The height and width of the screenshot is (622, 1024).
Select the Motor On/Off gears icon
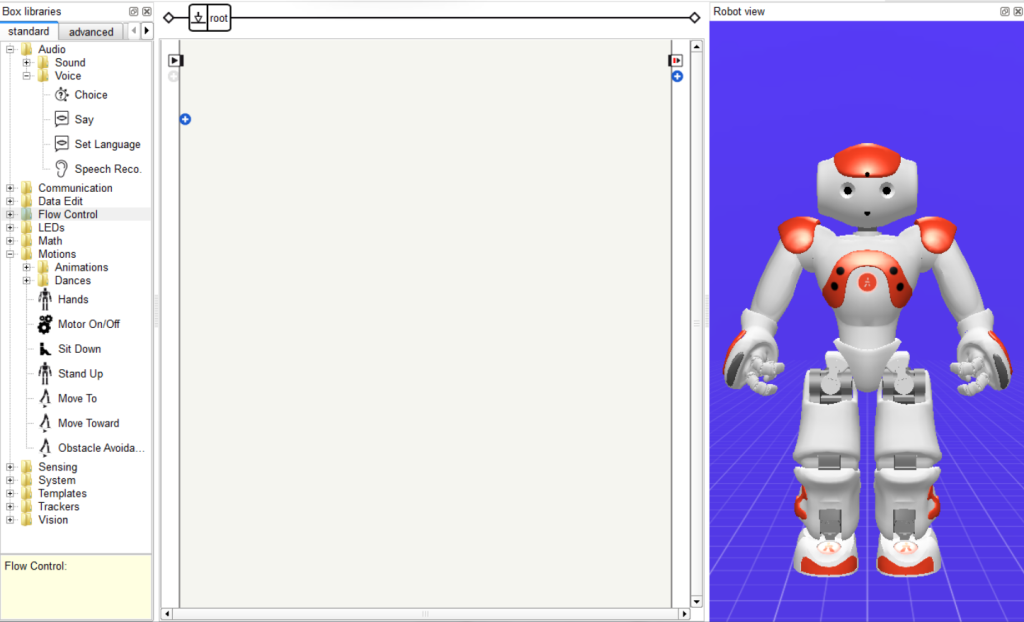click(45, 324)
